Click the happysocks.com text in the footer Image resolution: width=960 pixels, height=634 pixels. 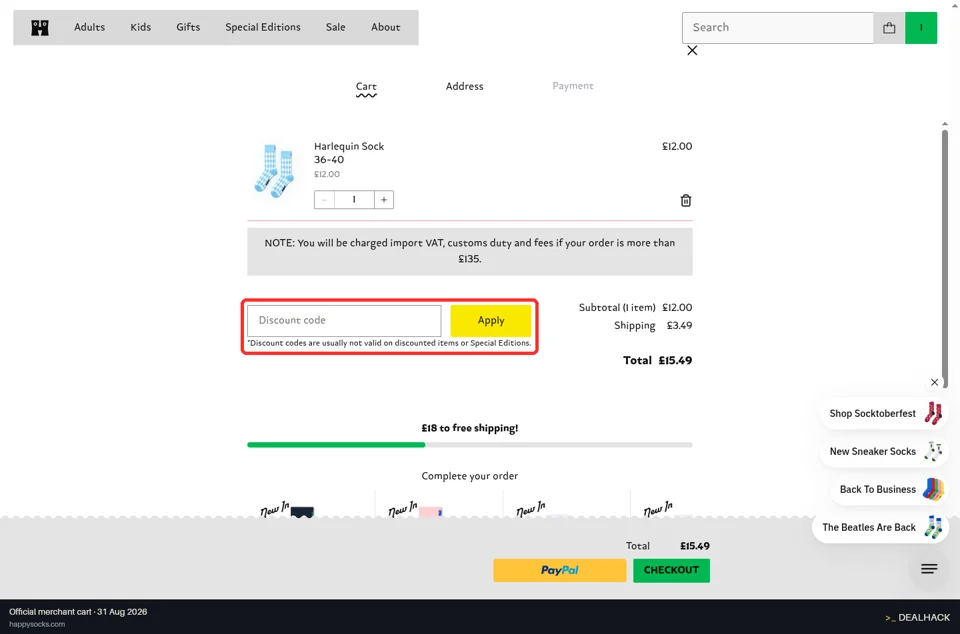[37, 624]
